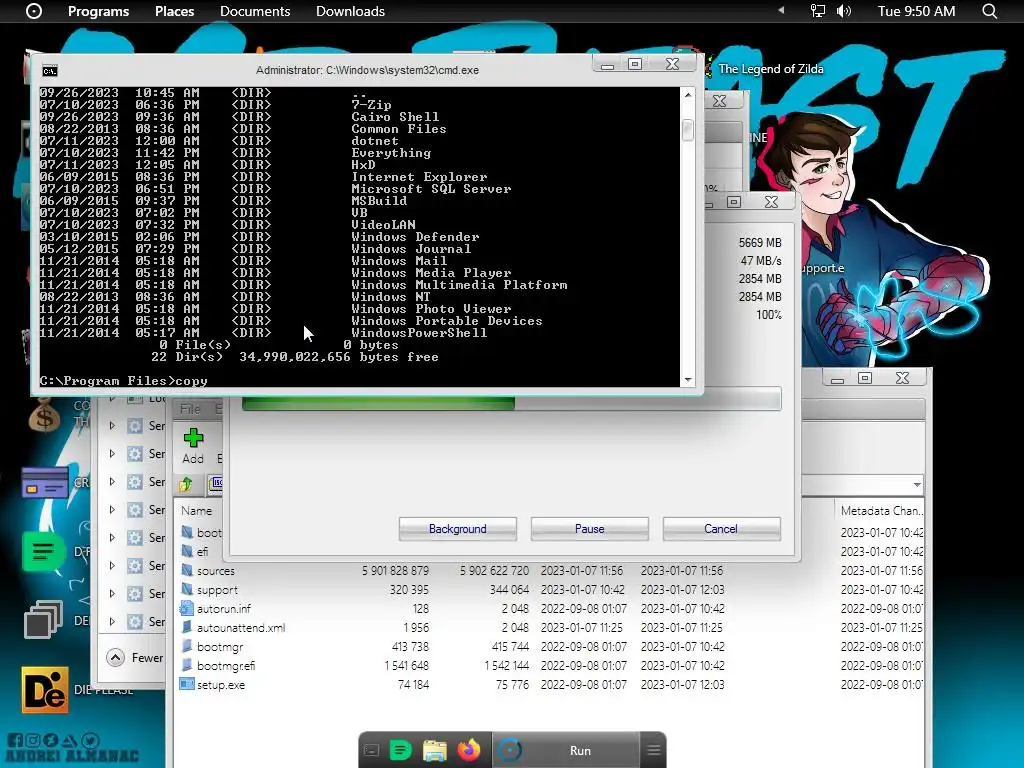This screenshot has width=1024, height=768.
Task: Open the Documents menu
Action: [x=255, y=11]
